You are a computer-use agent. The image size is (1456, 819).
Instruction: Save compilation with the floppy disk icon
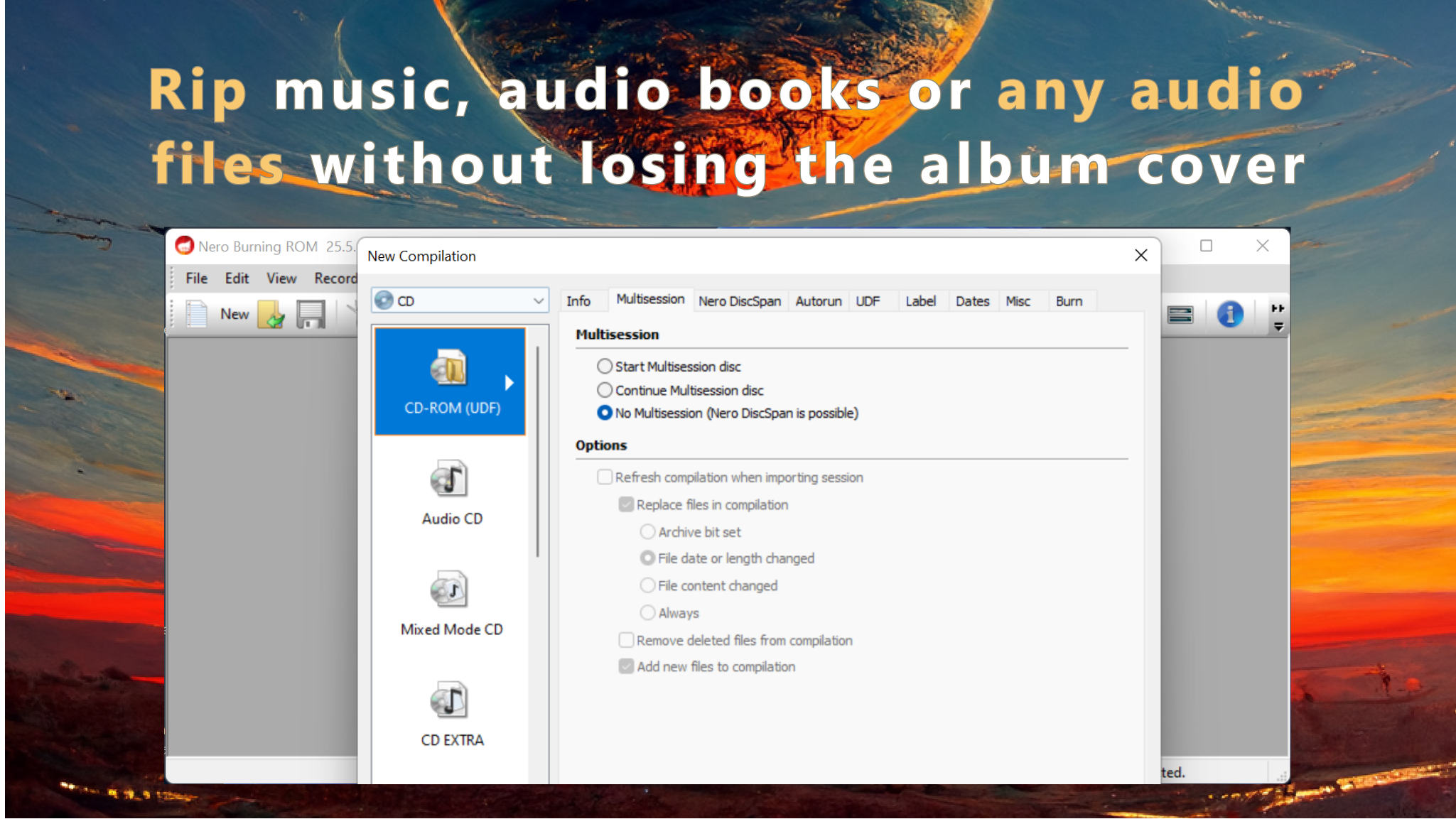click(311, 314)
